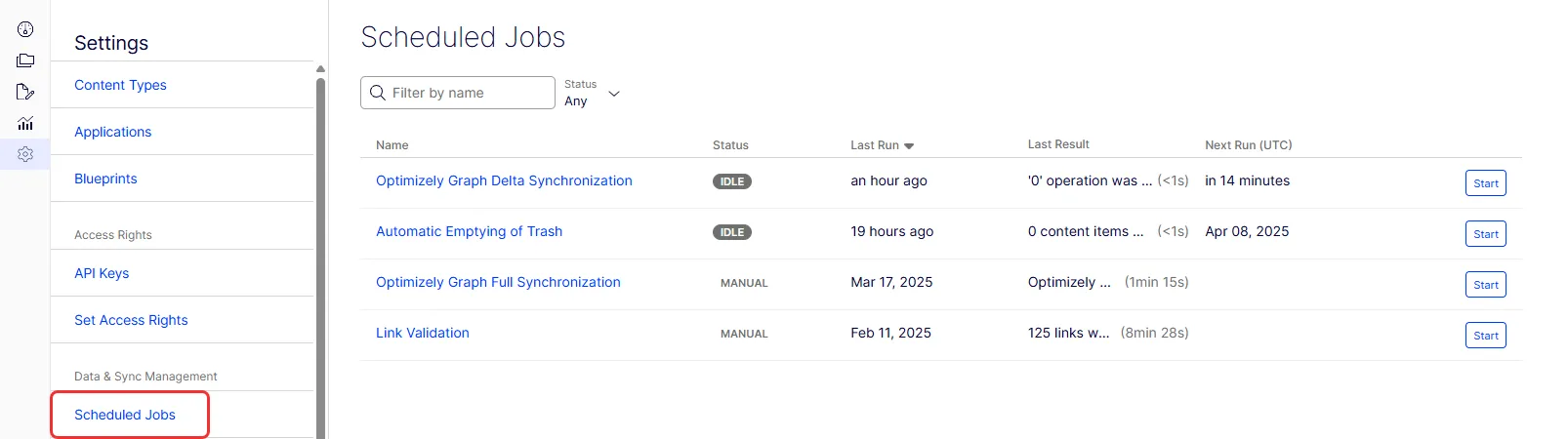Expand the Status Any dropdown
1568x439 pixels.
click(x=593, y=93)
